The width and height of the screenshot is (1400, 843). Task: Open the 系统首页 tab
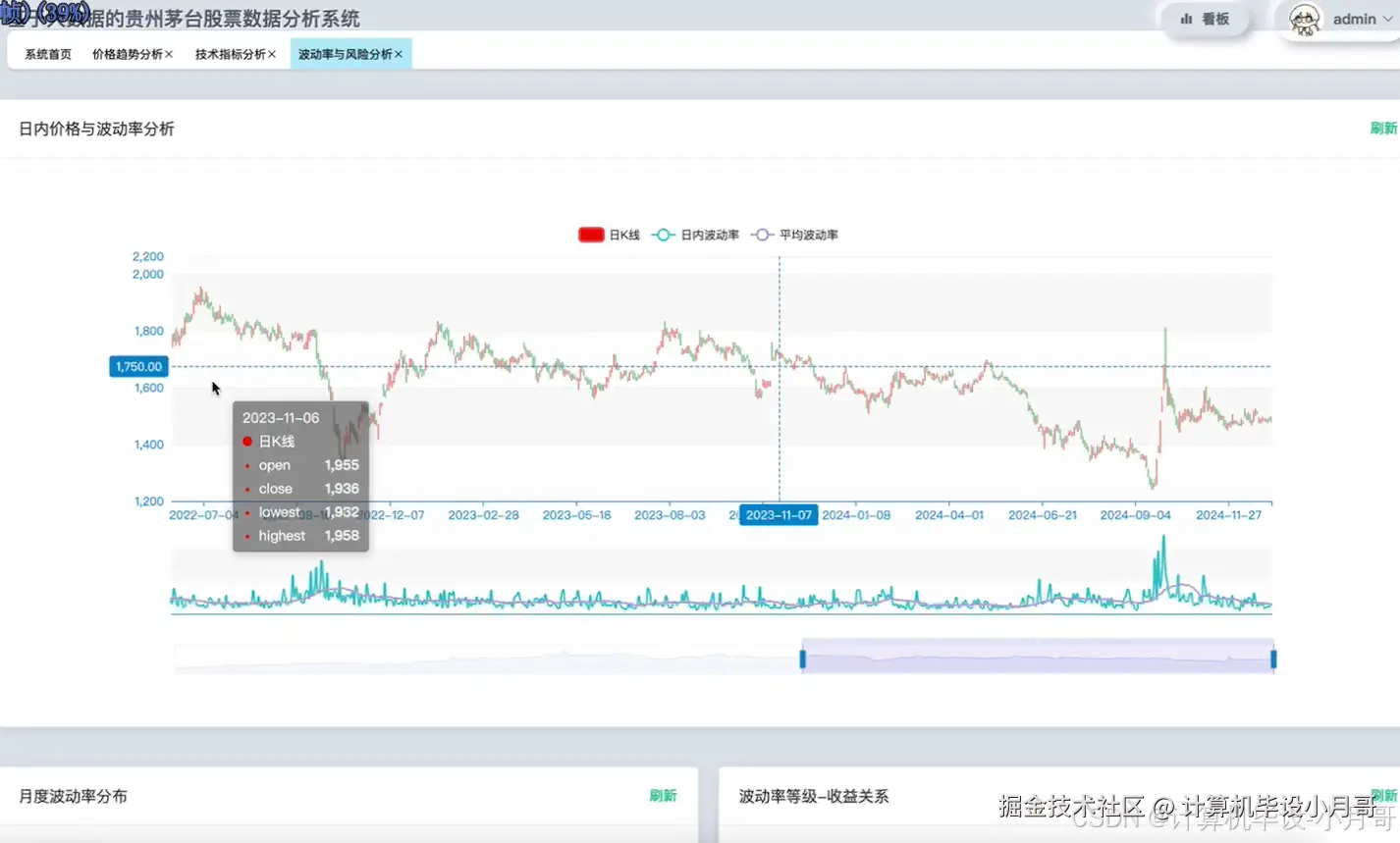tap(48, 54)
